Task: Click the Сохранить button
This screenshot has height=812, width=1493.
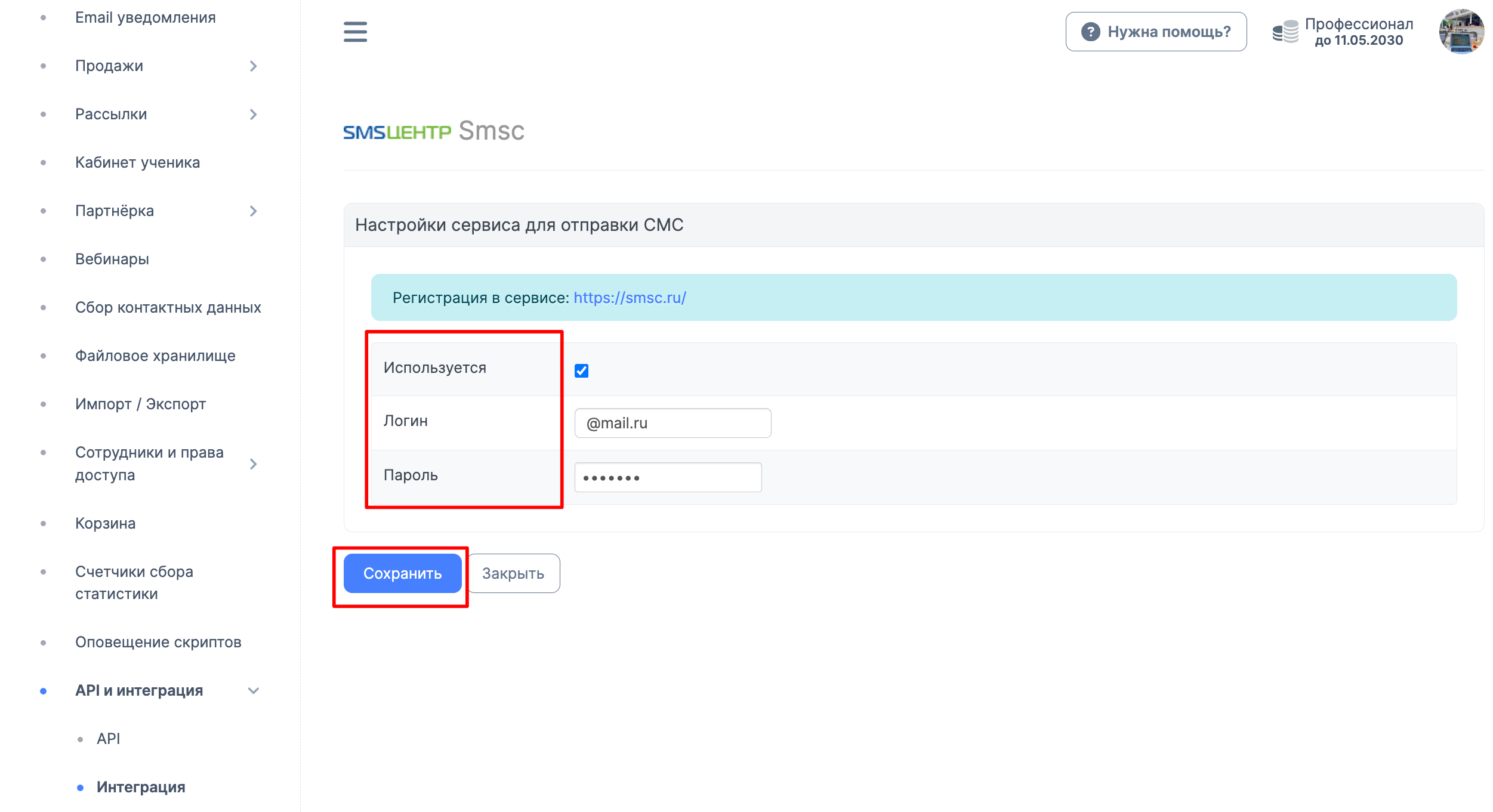Action: pyautogui.click(x=402, y=573)
